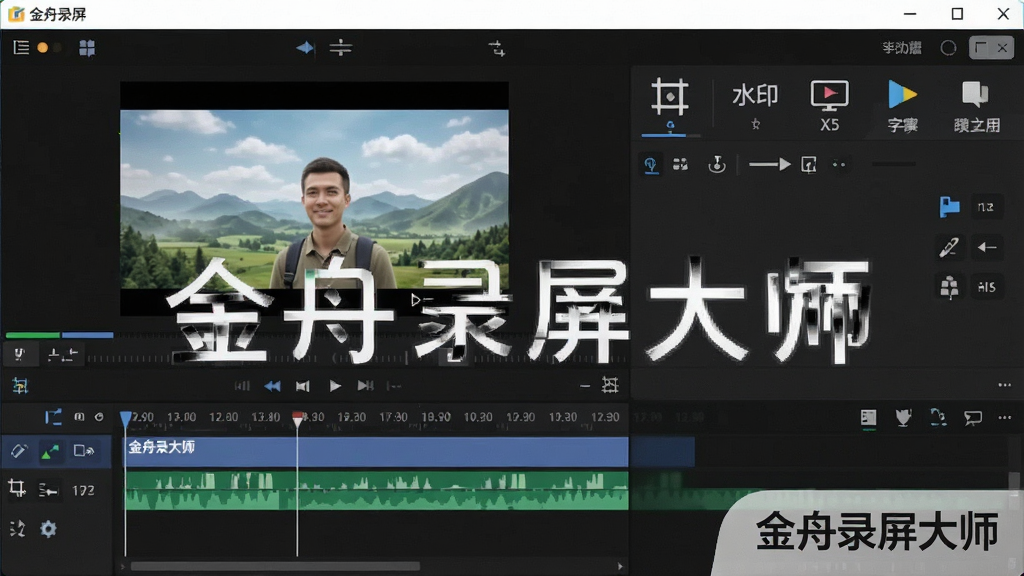Select the crop tab icon
Screen dimensions: 1024x576
click(x=669, y=97)
